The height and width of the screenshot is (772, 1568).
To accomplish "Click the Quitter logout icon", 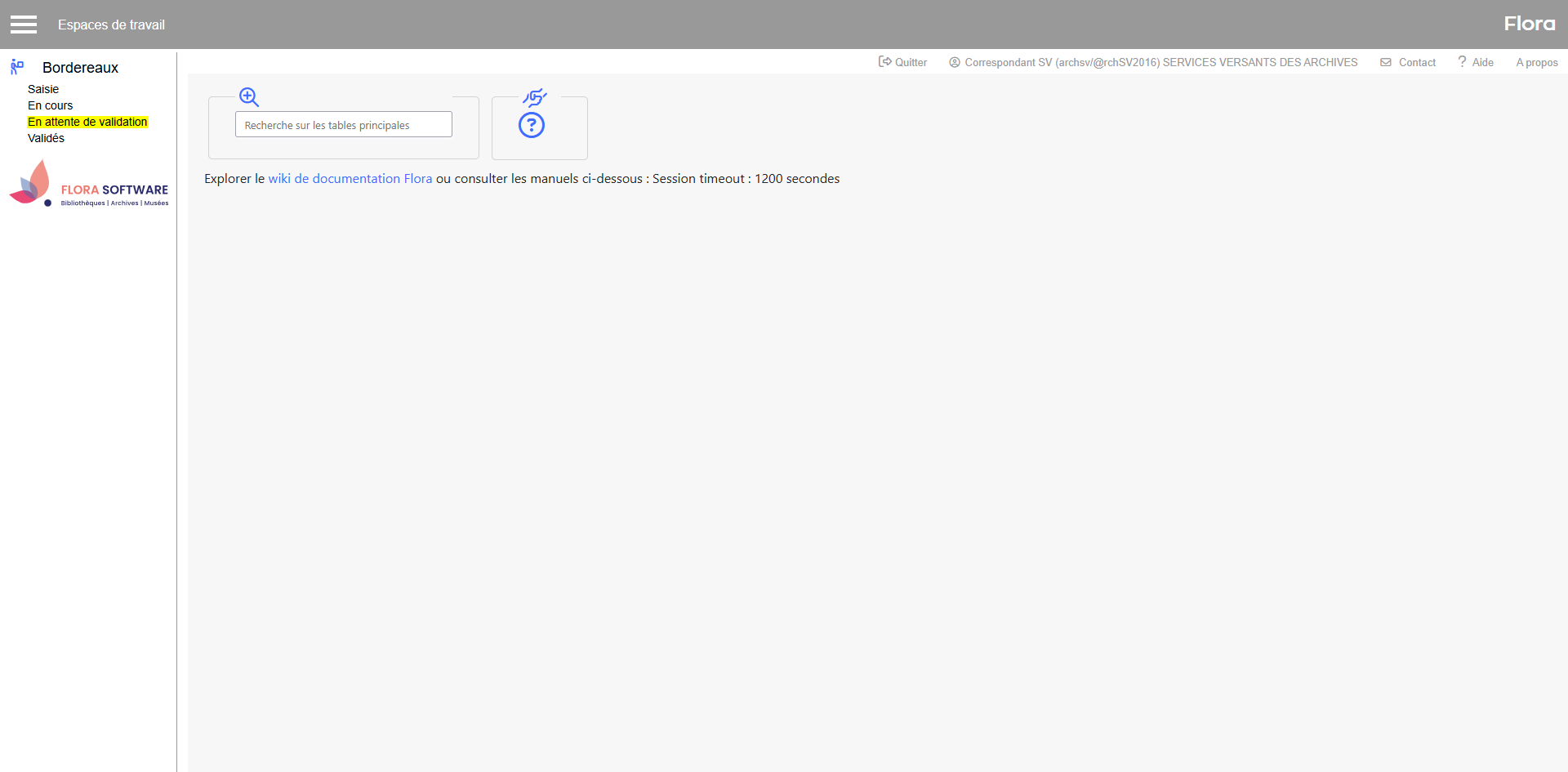I will [x=884, y=62].
